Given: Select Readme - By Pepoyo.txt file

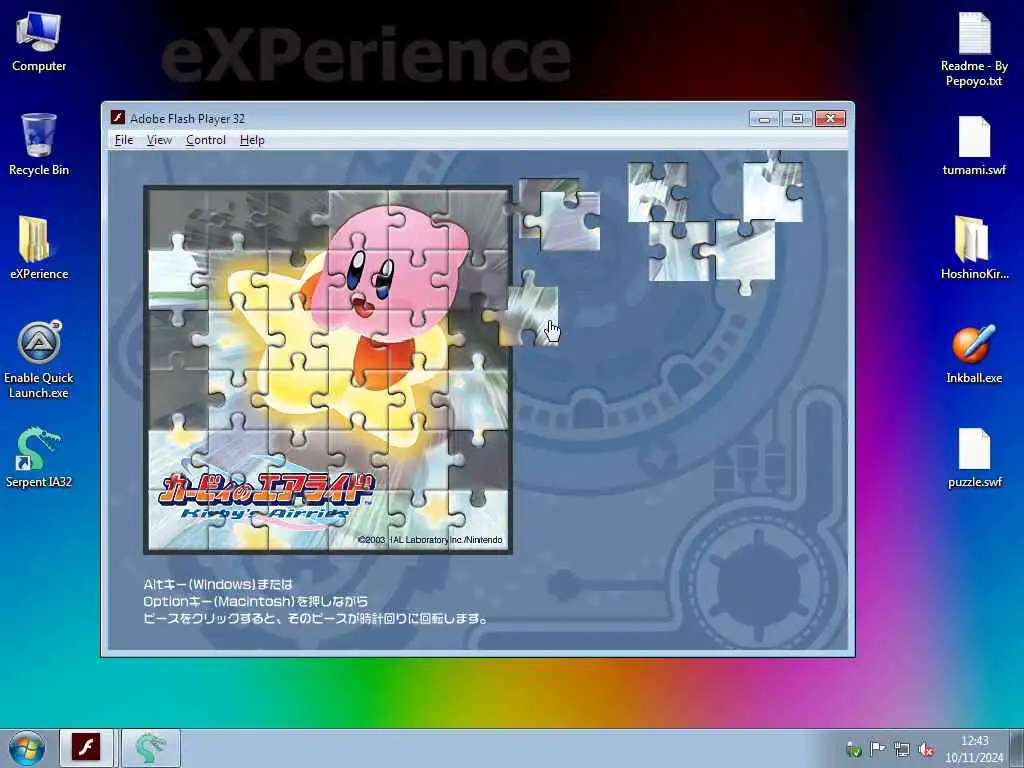Looking at the screenshot, I should click(974, 50).
